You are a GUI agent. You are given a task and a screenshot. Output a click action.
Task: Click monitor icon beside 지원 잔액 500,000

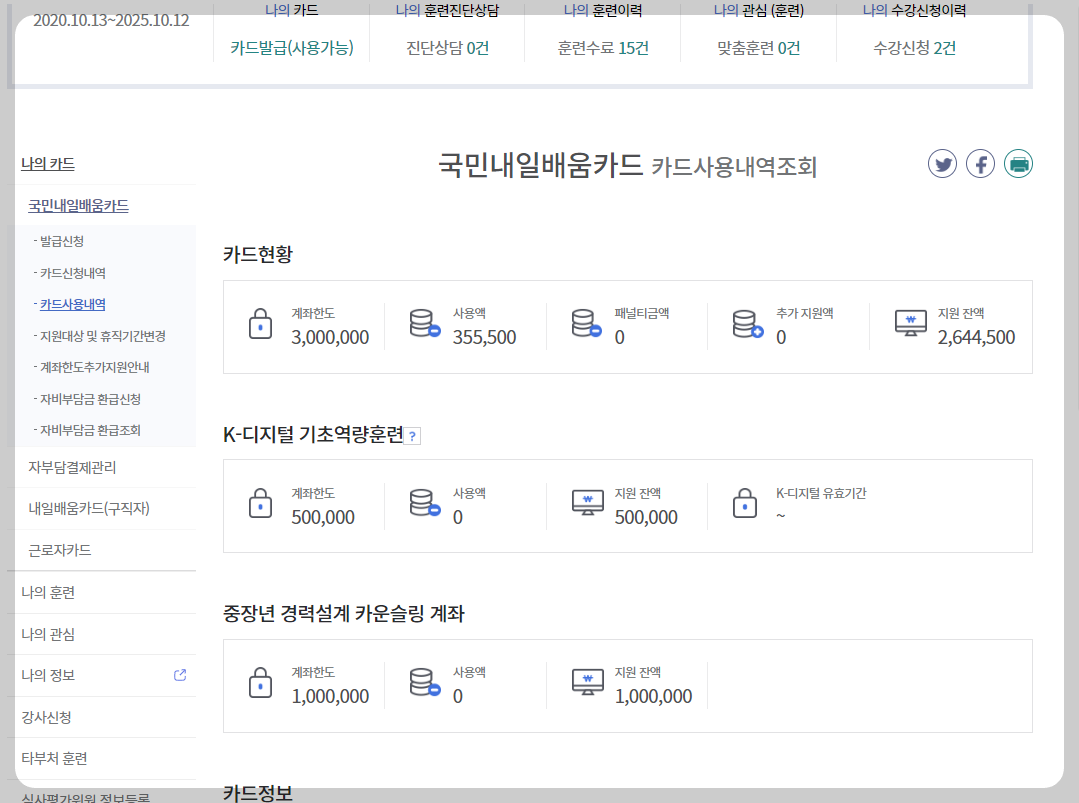(588, 502)
